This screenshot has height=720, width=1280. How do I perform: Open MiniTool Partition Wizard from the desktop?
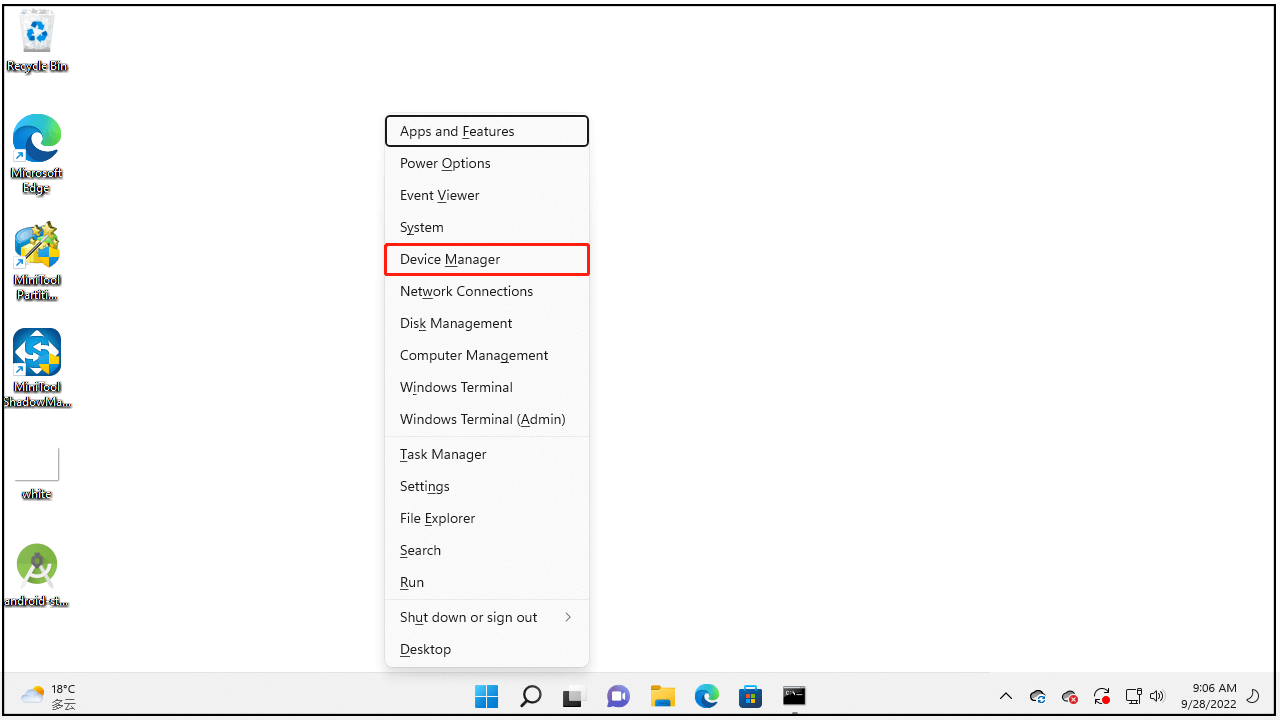[x=37, y=260]
